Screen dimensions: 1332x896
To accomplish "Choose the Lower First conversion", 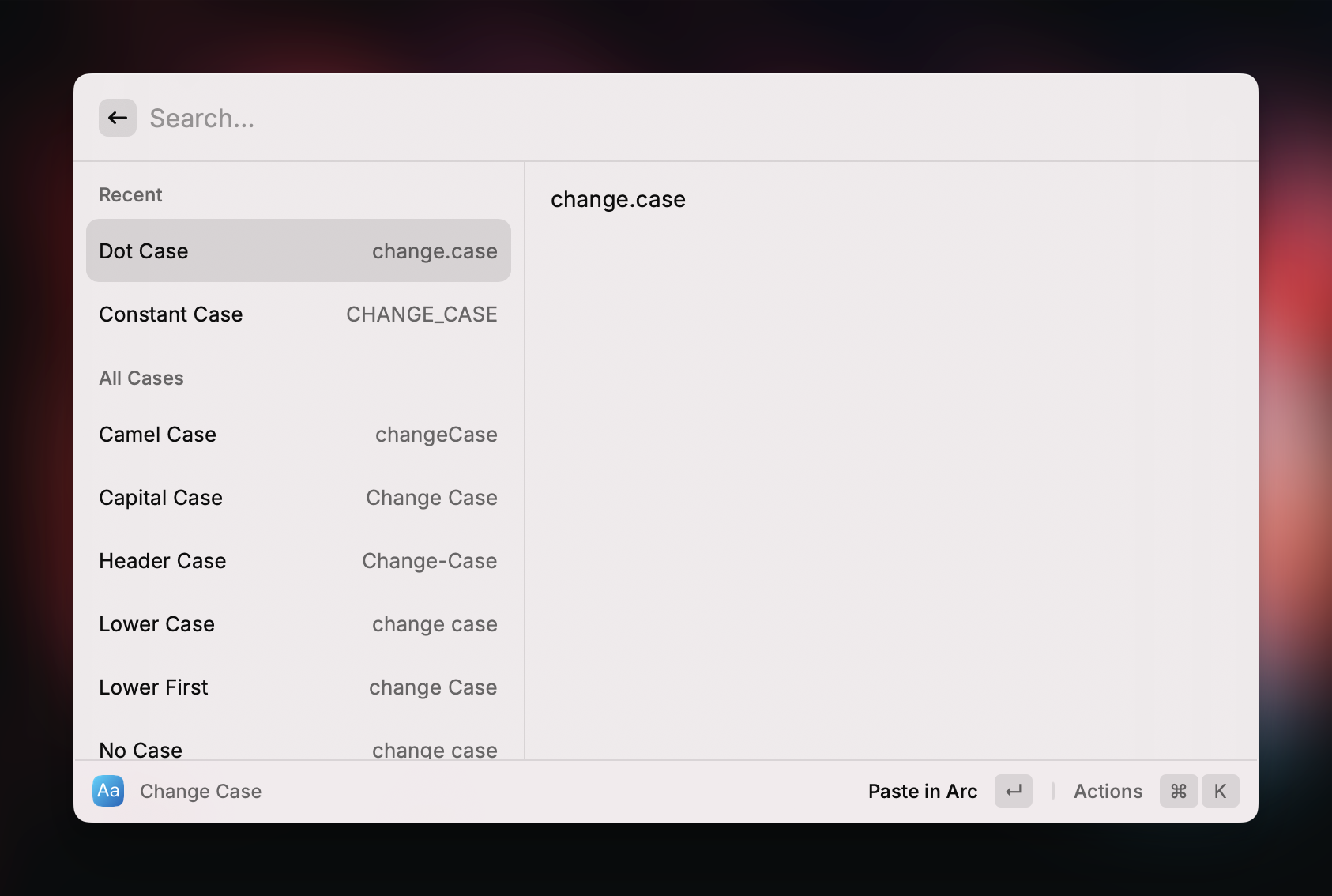I will 298,687.
